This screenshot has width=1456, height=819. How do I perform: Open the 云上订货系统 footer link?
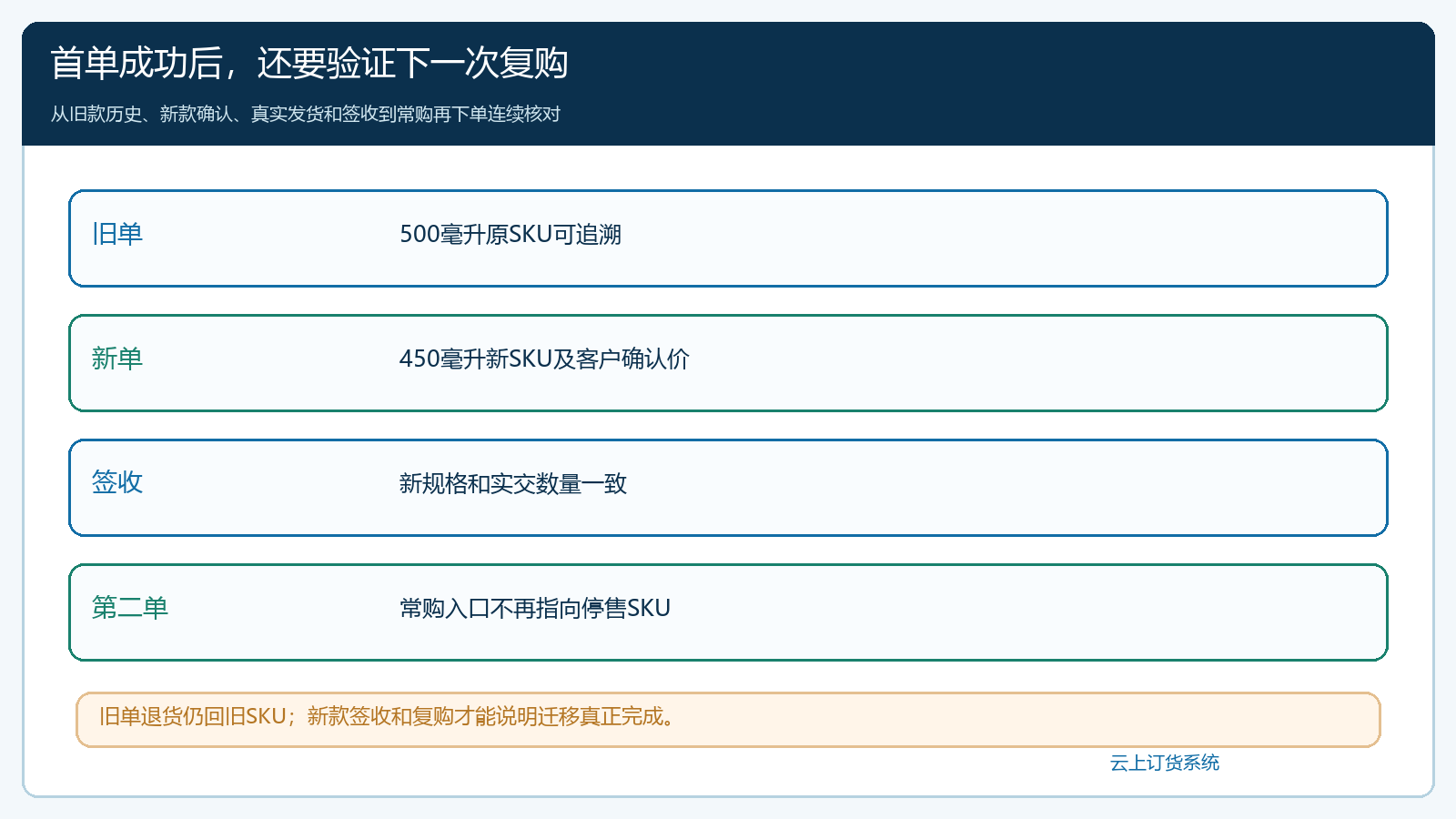coord(1165,763)
